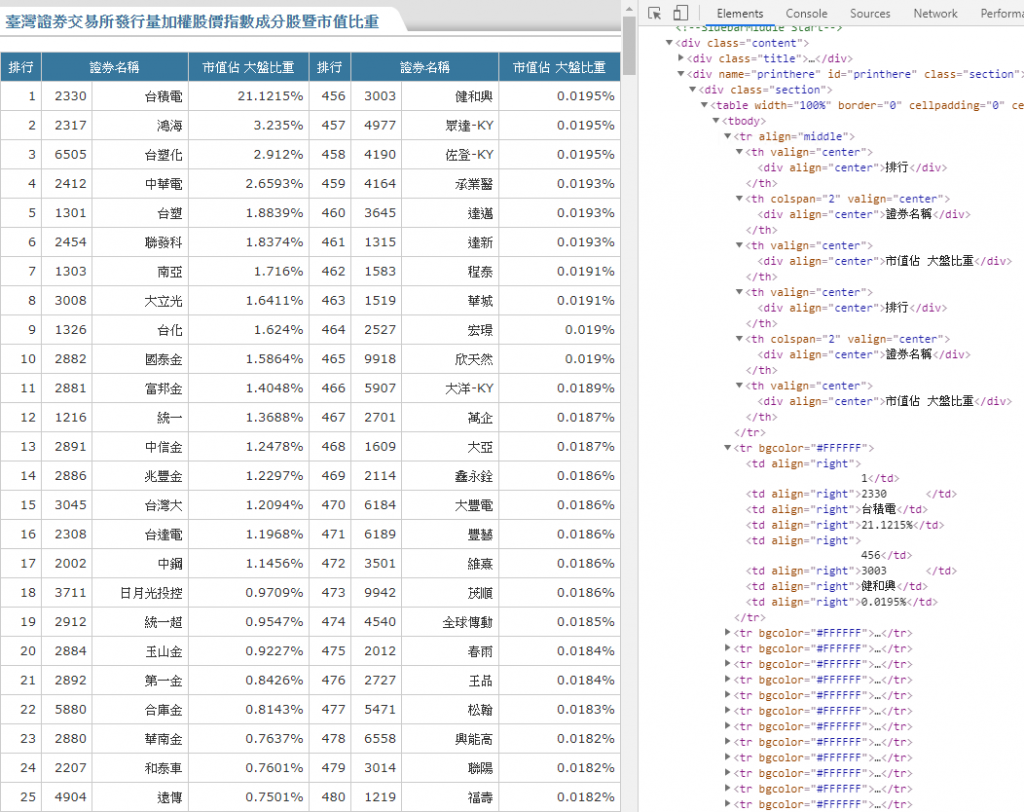Click the 中華電 name cell

pyautogui.click(x=140, y=184)
